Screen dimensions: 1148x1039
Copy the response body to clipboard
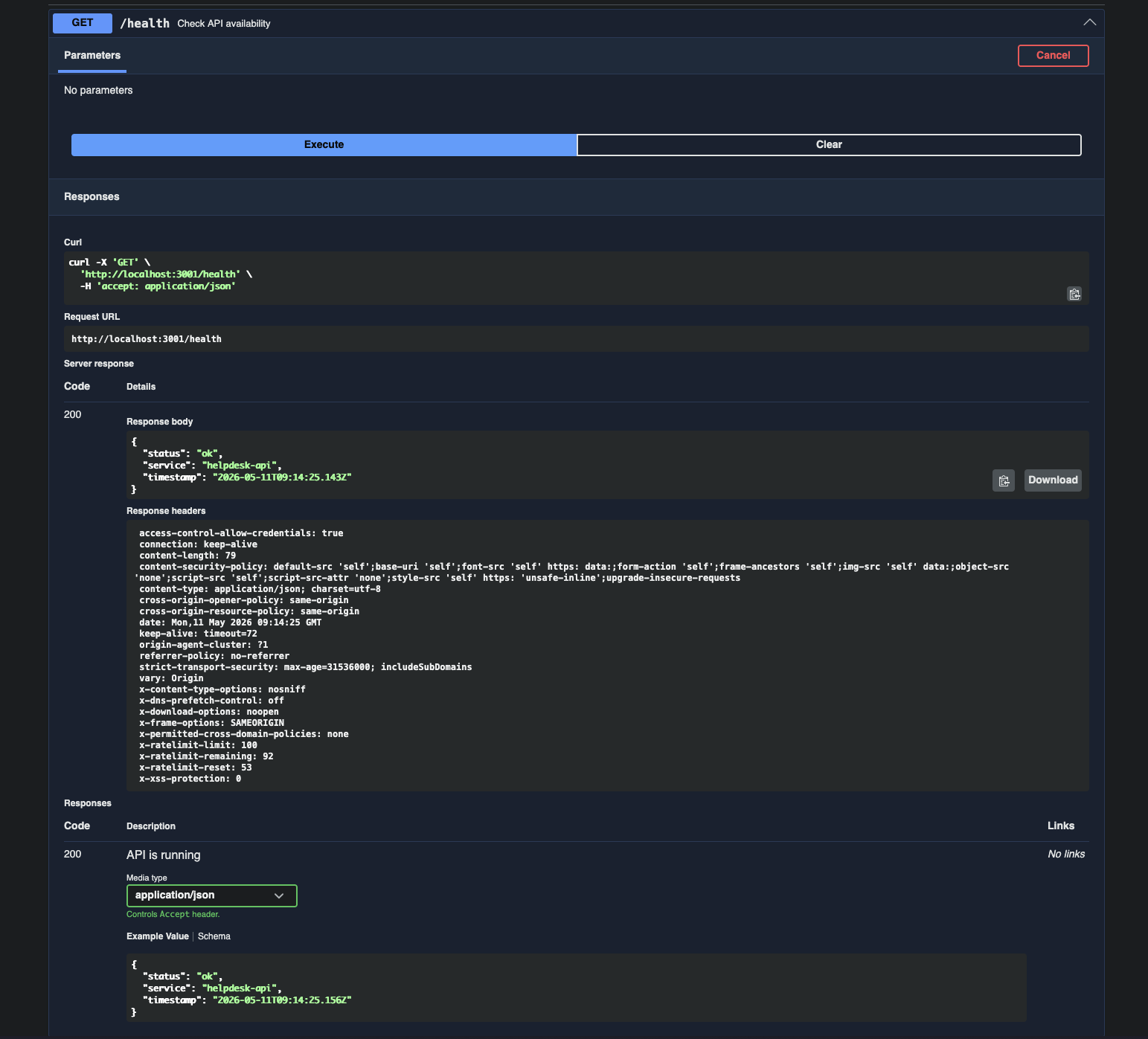click(x=1004, y=480)
